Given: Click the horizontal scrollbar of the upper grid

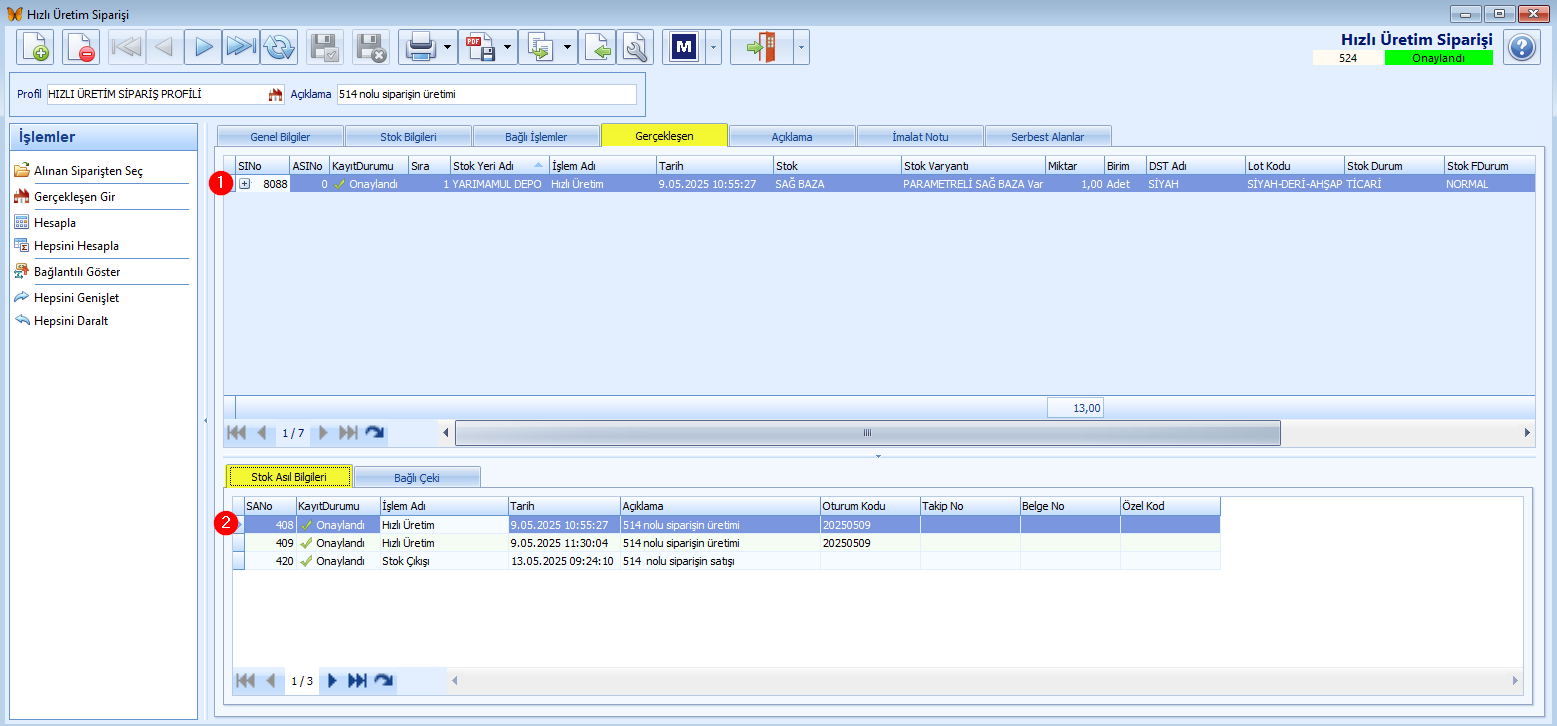Looking at the screenshot, I should click(867, 433).
